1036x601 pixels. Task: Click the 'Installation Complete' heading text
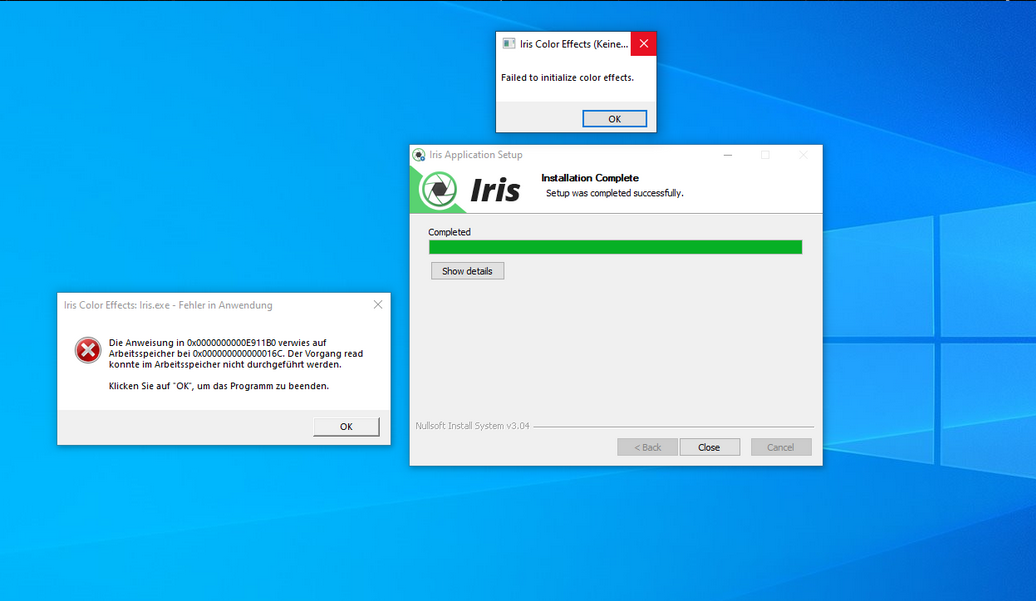click(x=590, y=178)
